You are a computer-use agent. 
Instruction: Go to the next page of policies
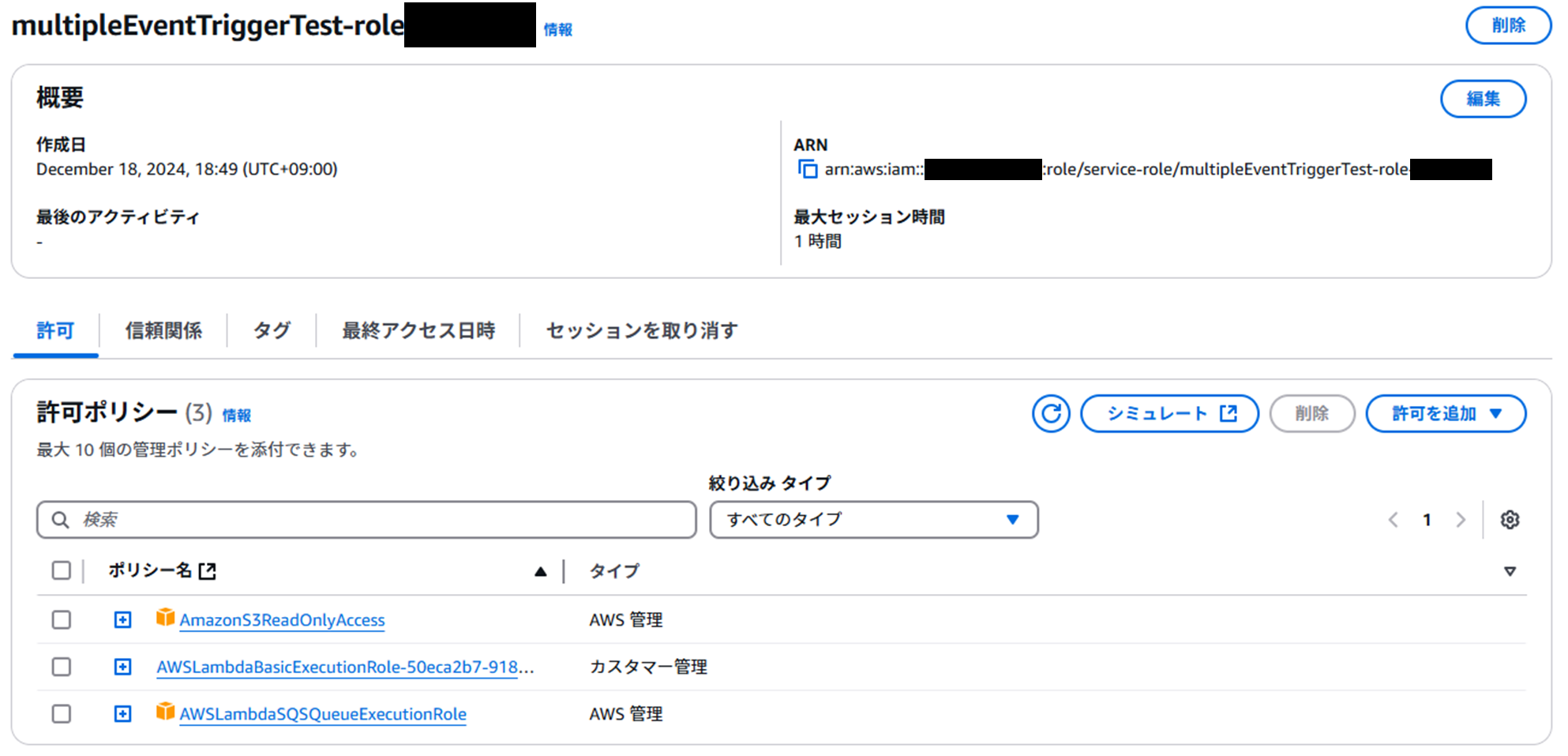[x=1461, y=520]
